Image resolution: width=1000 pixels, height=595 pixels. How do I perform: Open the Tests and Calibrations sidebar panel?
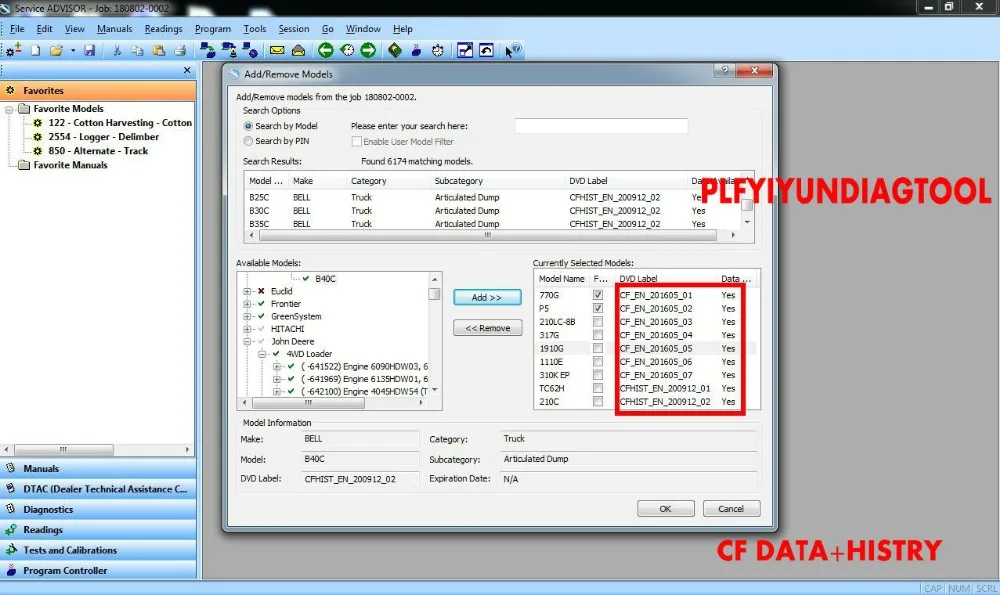pos(98,550)
